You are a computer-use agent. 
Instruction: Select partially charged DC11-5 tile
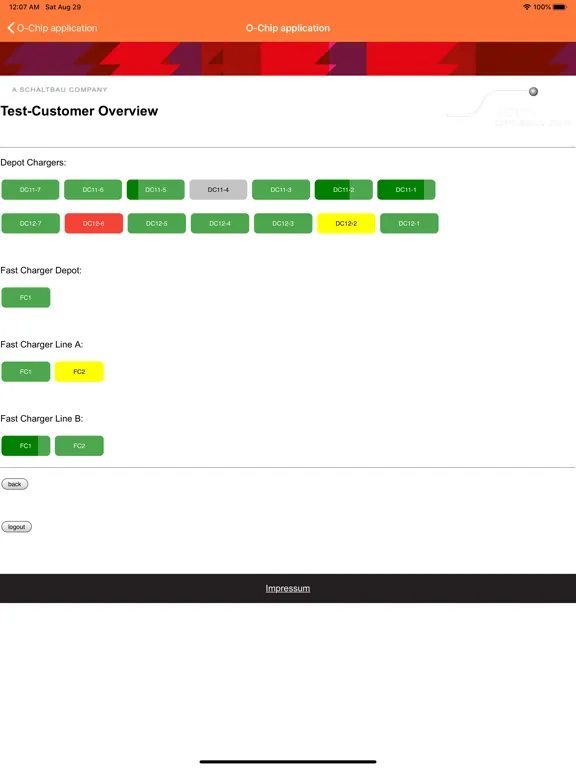tap(156, 190)
